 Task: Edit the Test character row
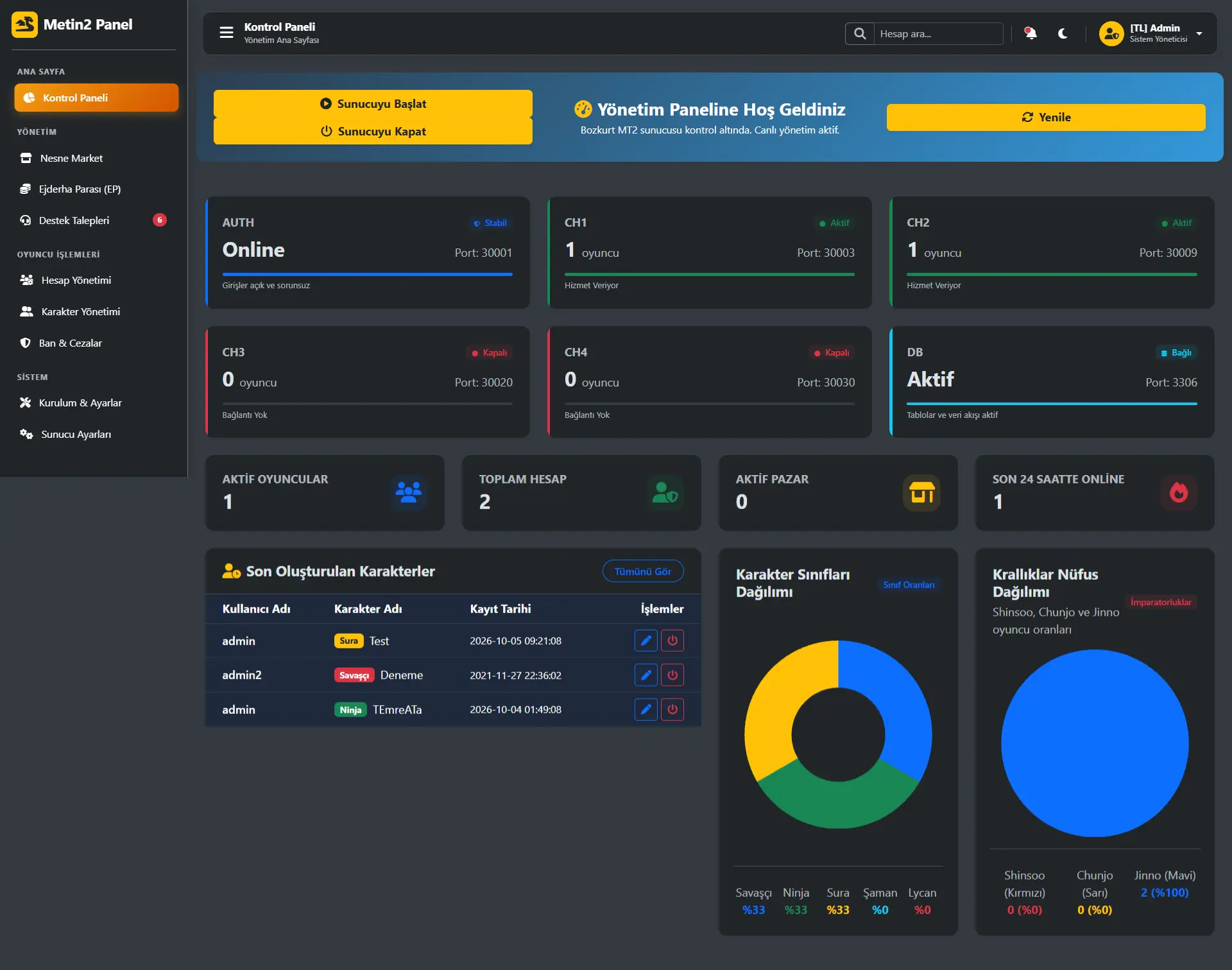[646, 640]
